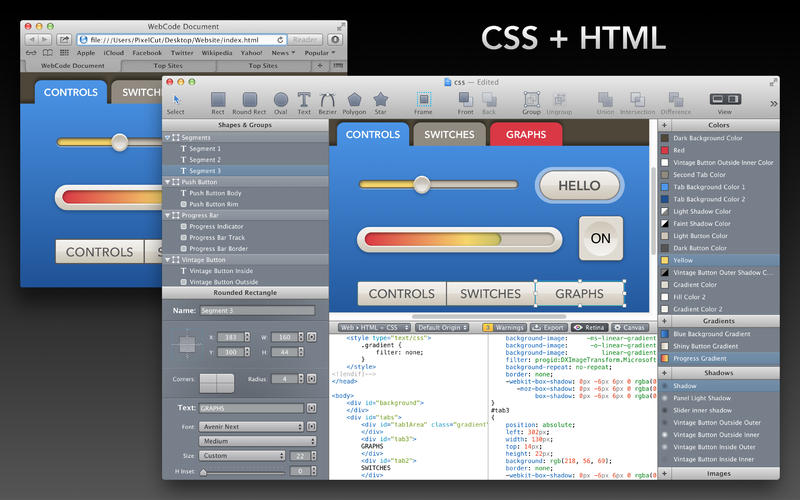The width and height of the screenshot is (800, 500).
Task: Toggle Canvas settings button
Action: click(x=630, y=328)
